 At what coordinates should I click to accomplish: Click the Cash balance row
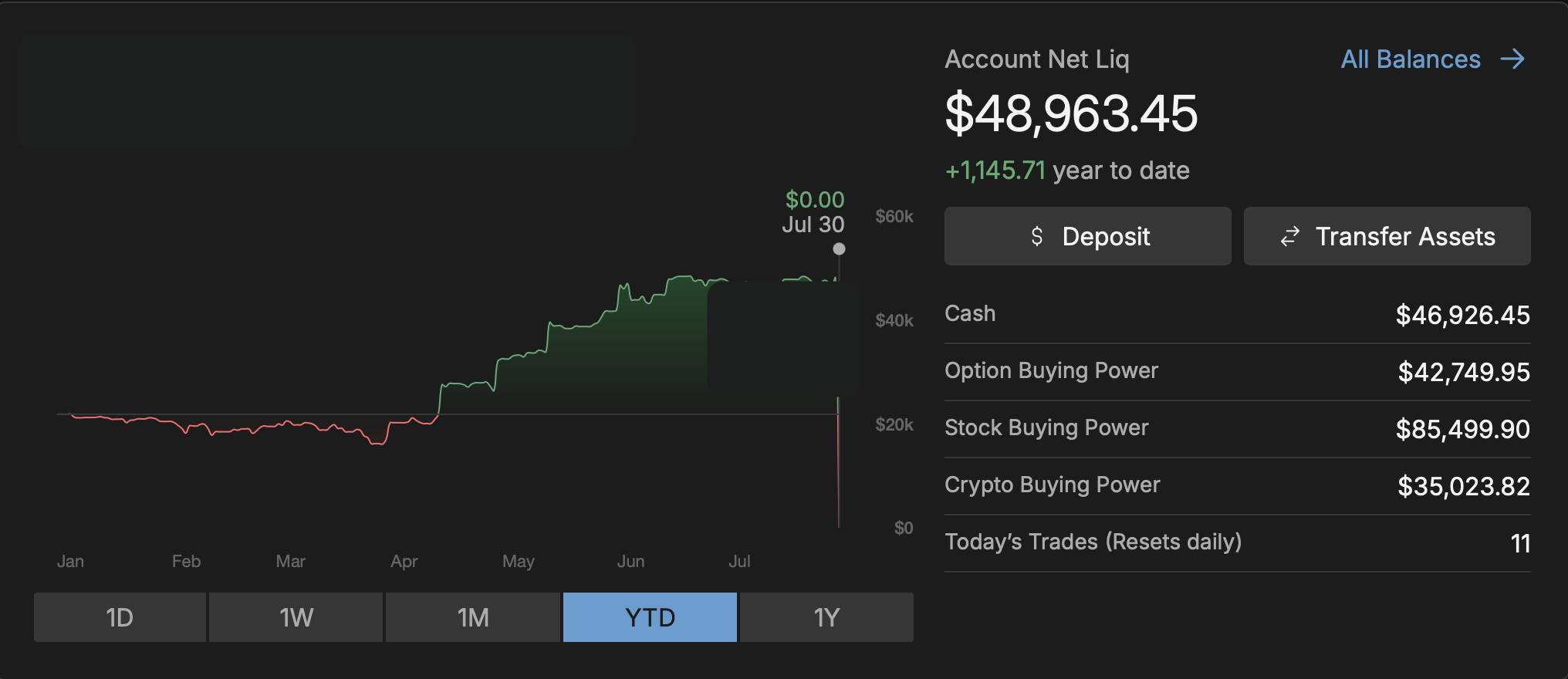(1238, 315)
